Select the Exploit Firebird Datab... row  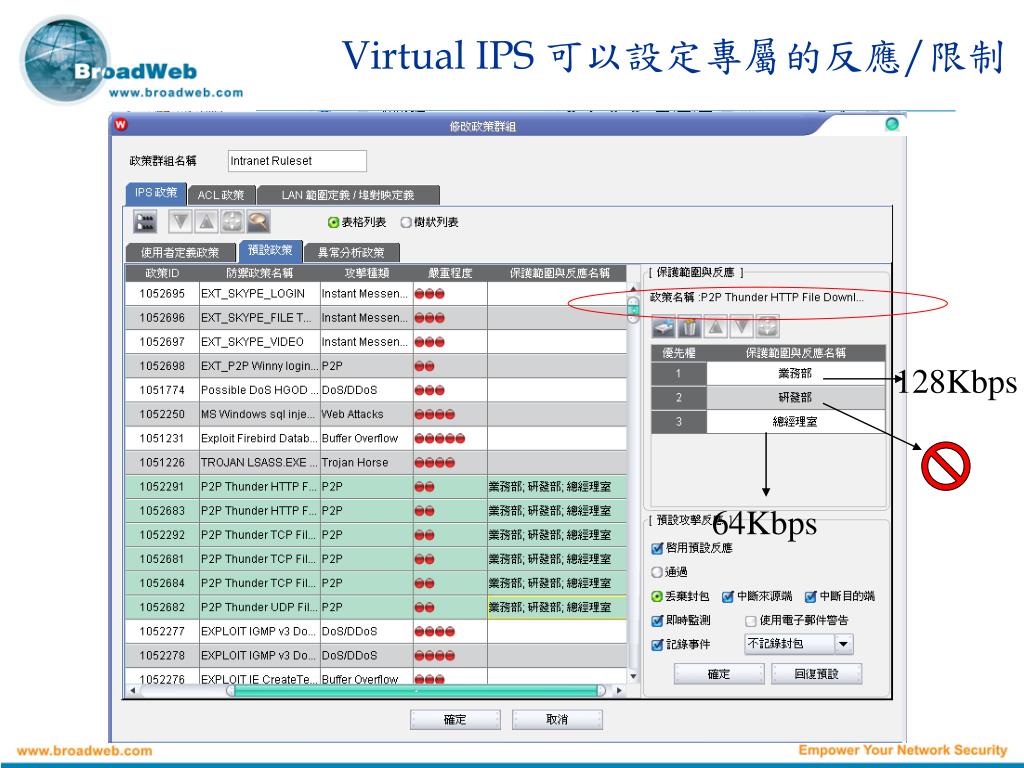(376, 439)
